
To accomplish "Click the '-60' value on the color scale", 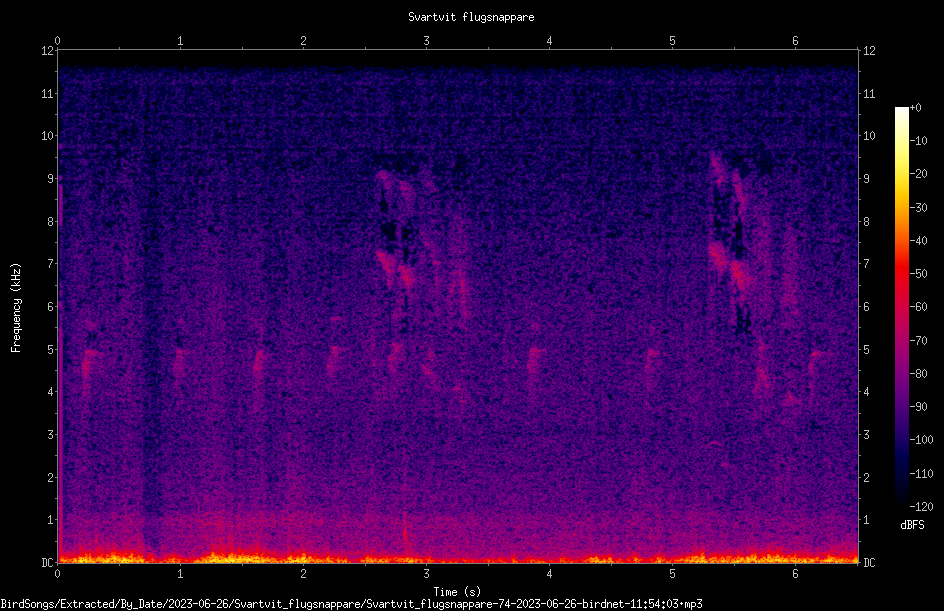I will coord(919,307).
